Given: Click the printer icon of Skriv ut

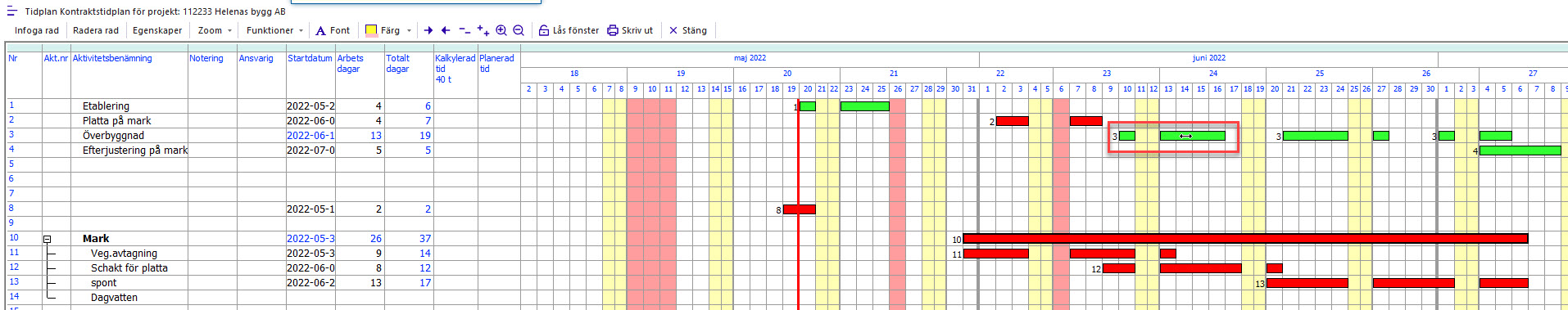Looking at the screenshot, I should coord(613,30).
